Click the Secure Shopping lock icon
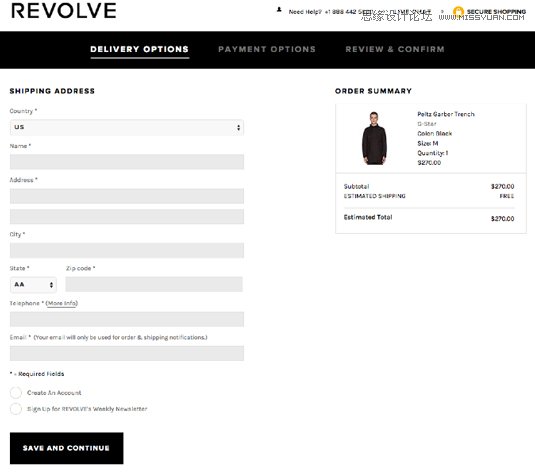This screenshot has width=535, height=474. pos(458,12)
